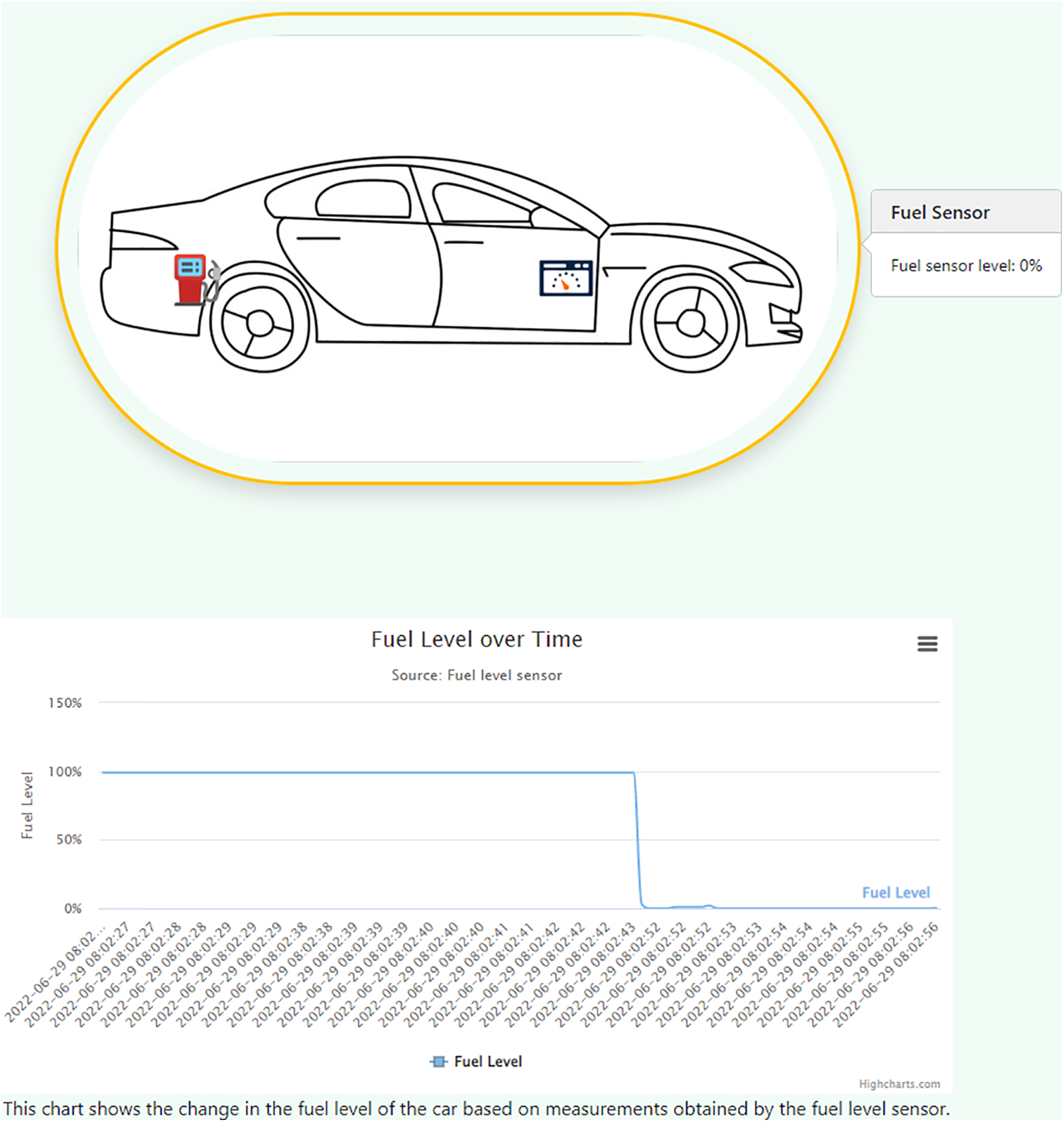Viewport: 1064px width, 1122px height.
Task: Click the red fuel pump icon
Action: coord(191,280)
